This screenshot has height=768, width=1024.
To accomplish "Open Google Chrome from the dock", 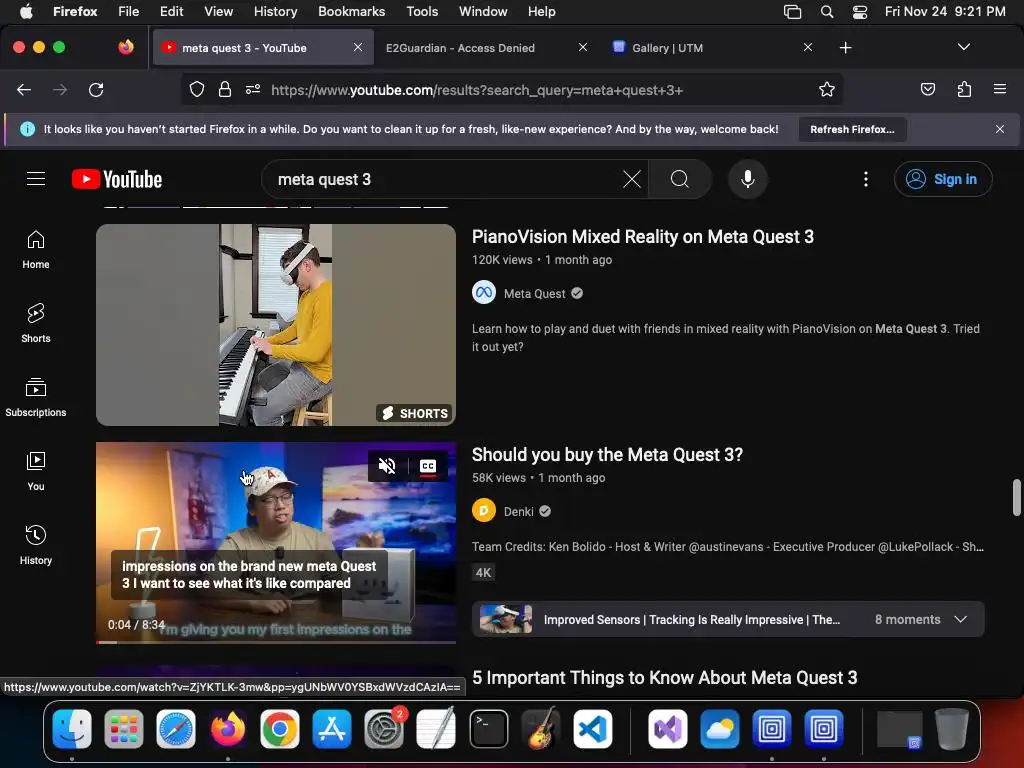I will click(280, 728).
